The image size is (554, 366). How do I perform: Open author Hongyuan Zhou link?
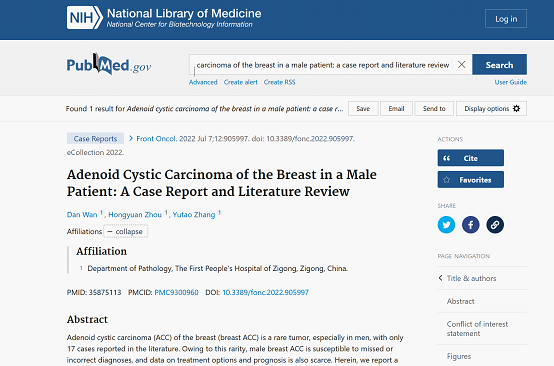tap(135, 214)
